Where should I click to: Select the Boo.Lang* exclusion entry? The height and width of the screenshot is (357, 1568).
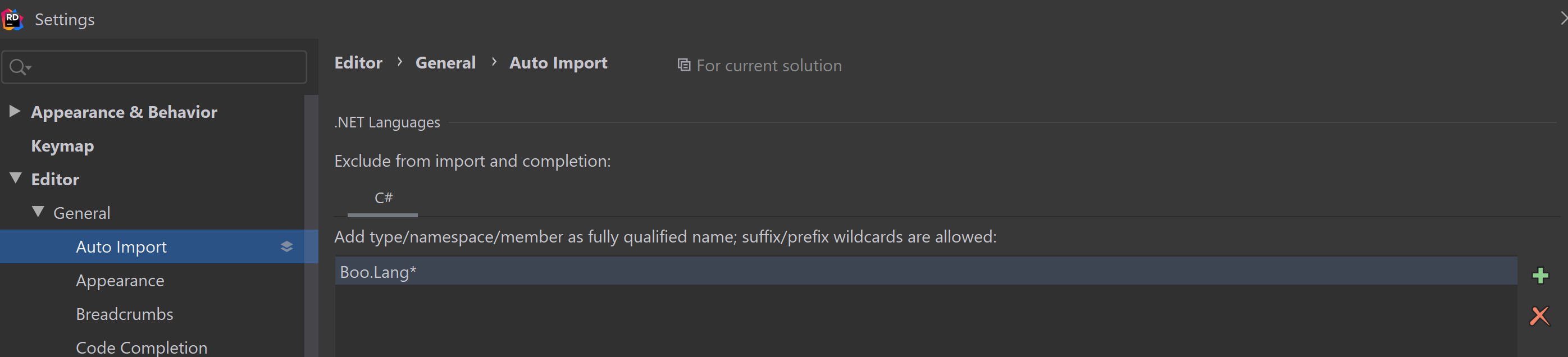tap(377, 272)
